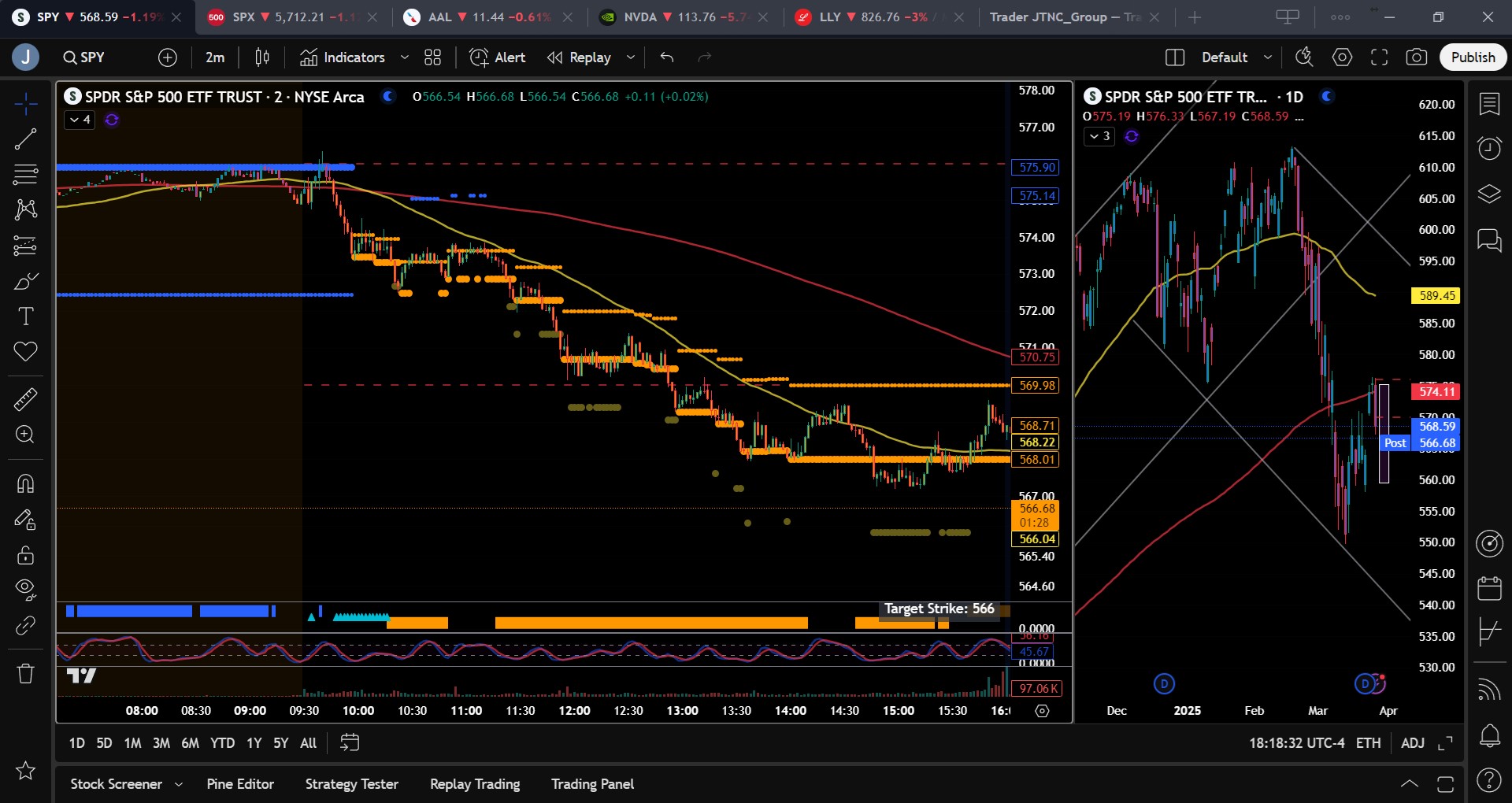
Task: Click the Publish button
Action: pos(1473,57)
